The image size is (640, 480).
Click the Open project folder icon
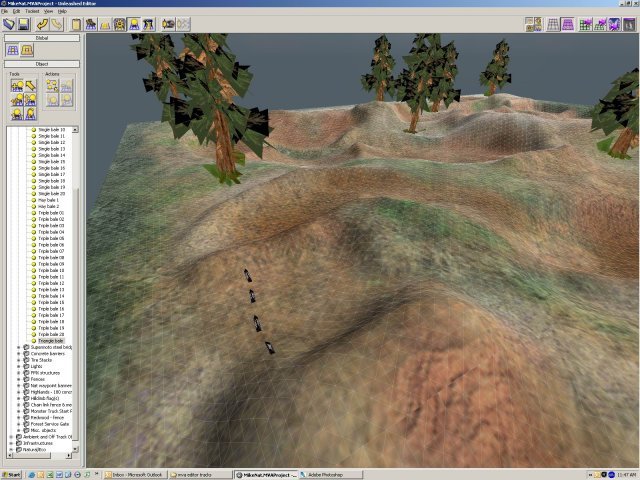pyautogui.click(x=8, y=23)
